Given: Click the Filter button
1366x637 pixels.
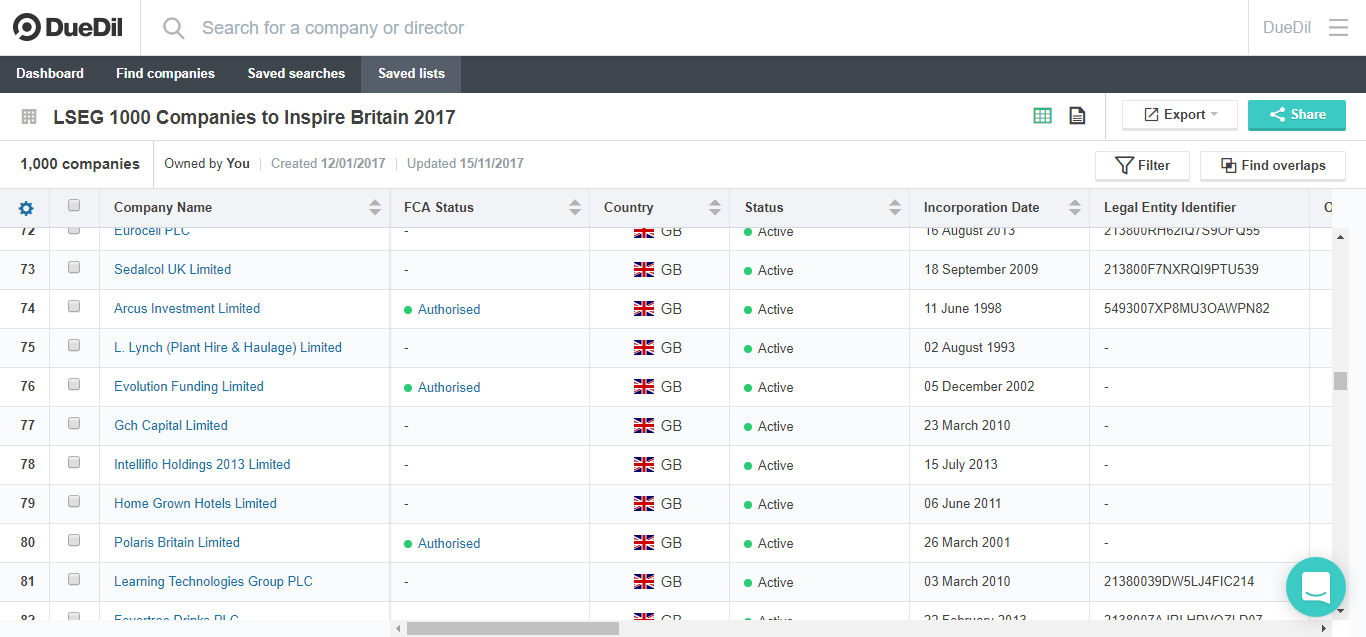Looking at the screenshot, I should (1142, 166).
